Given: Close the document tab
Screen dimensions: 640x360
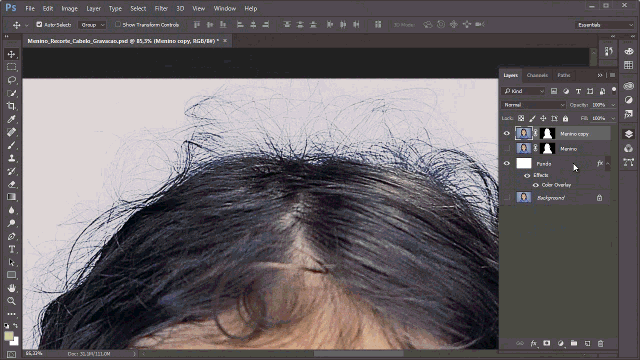Looking at the screenshot, I should pos(225,41).
